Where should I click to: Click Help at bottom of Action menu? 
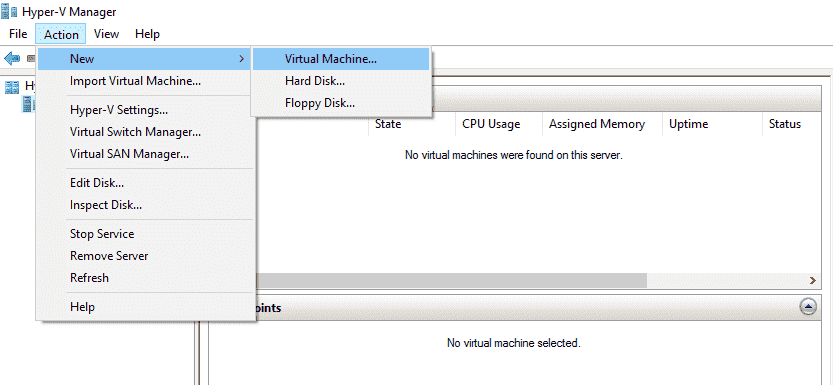[x=146, y=307]
